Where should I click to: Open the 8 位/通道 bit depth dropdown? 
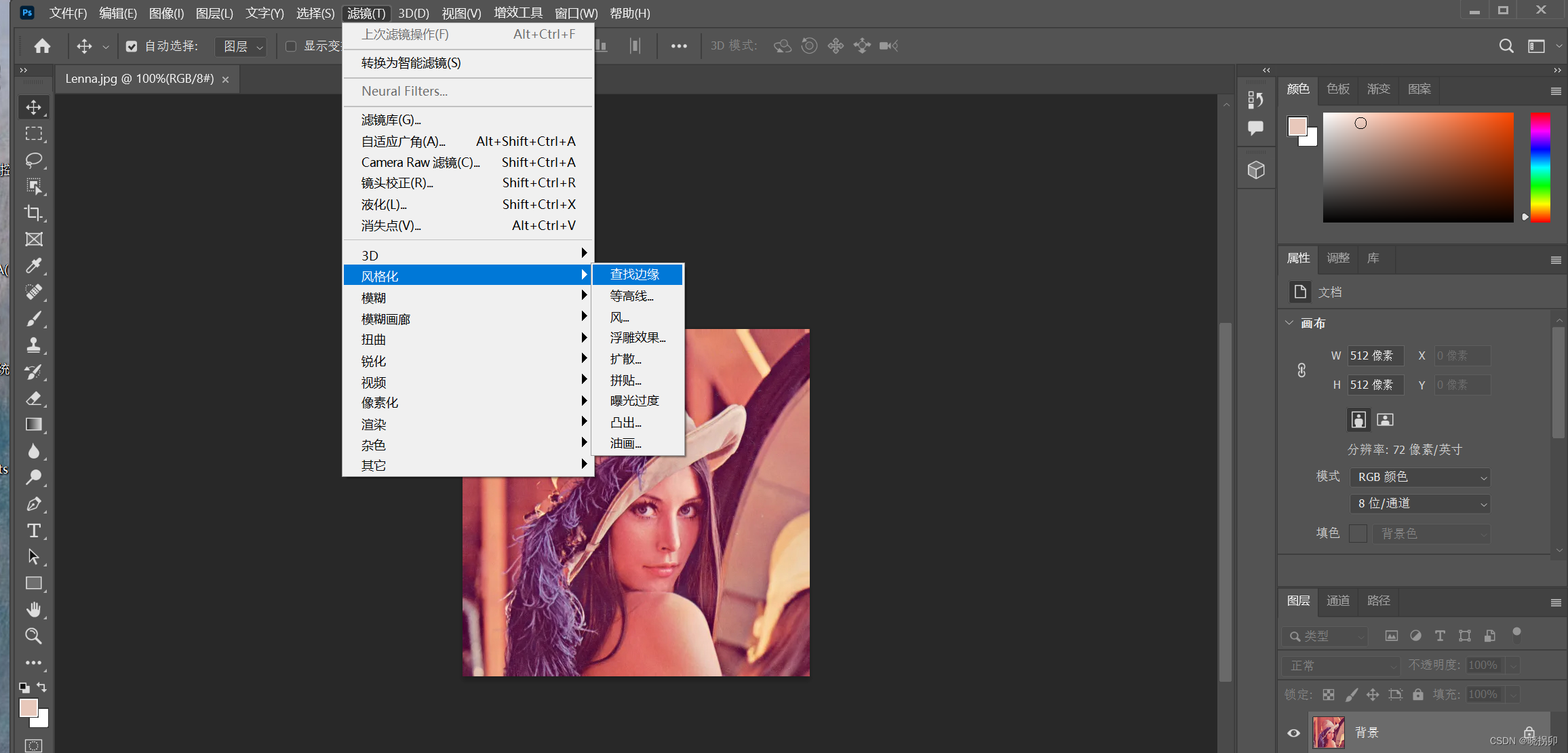1419,503
